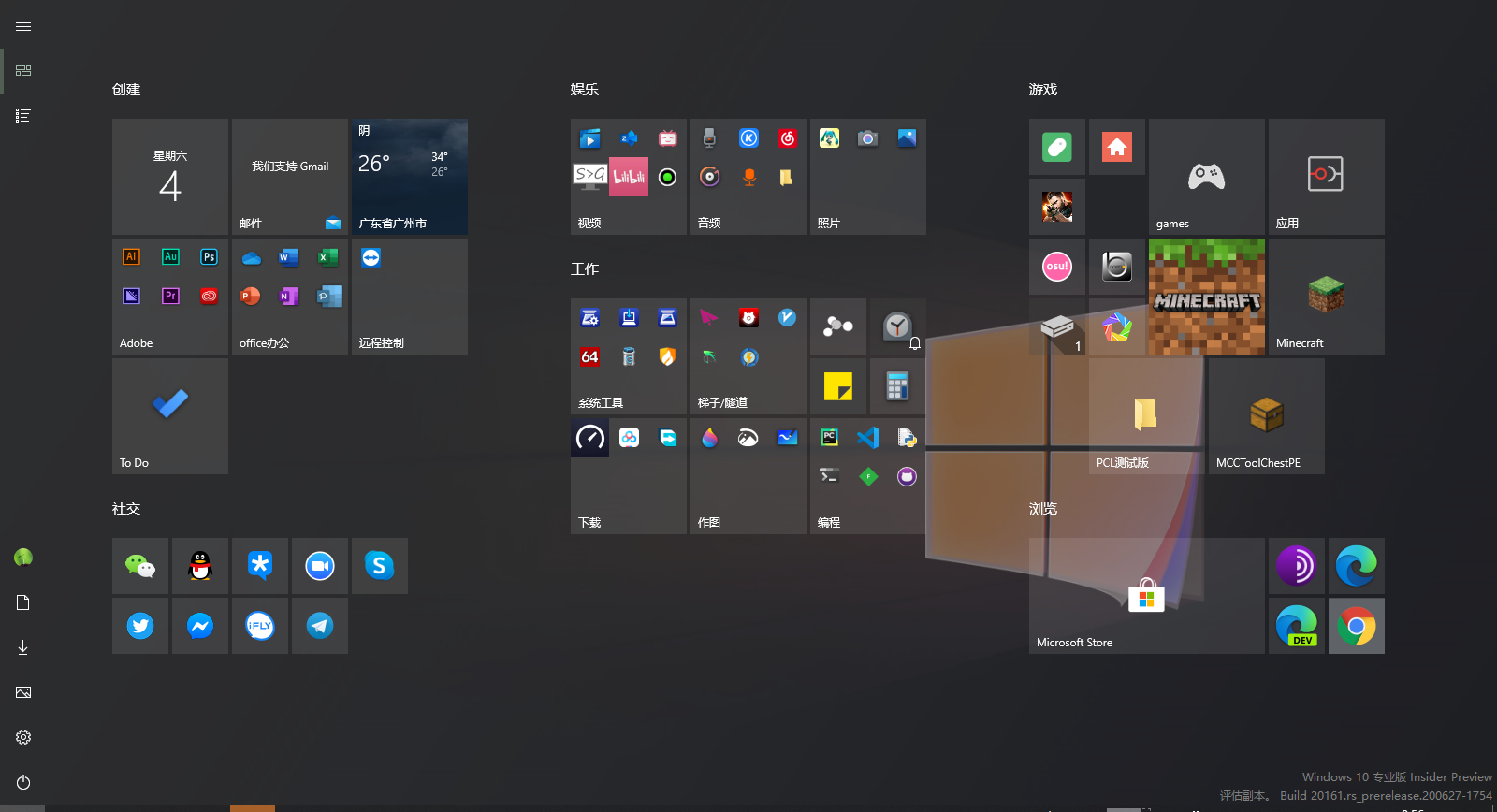
Task: Open the Messenger tile
Action: tap(200, 626)
